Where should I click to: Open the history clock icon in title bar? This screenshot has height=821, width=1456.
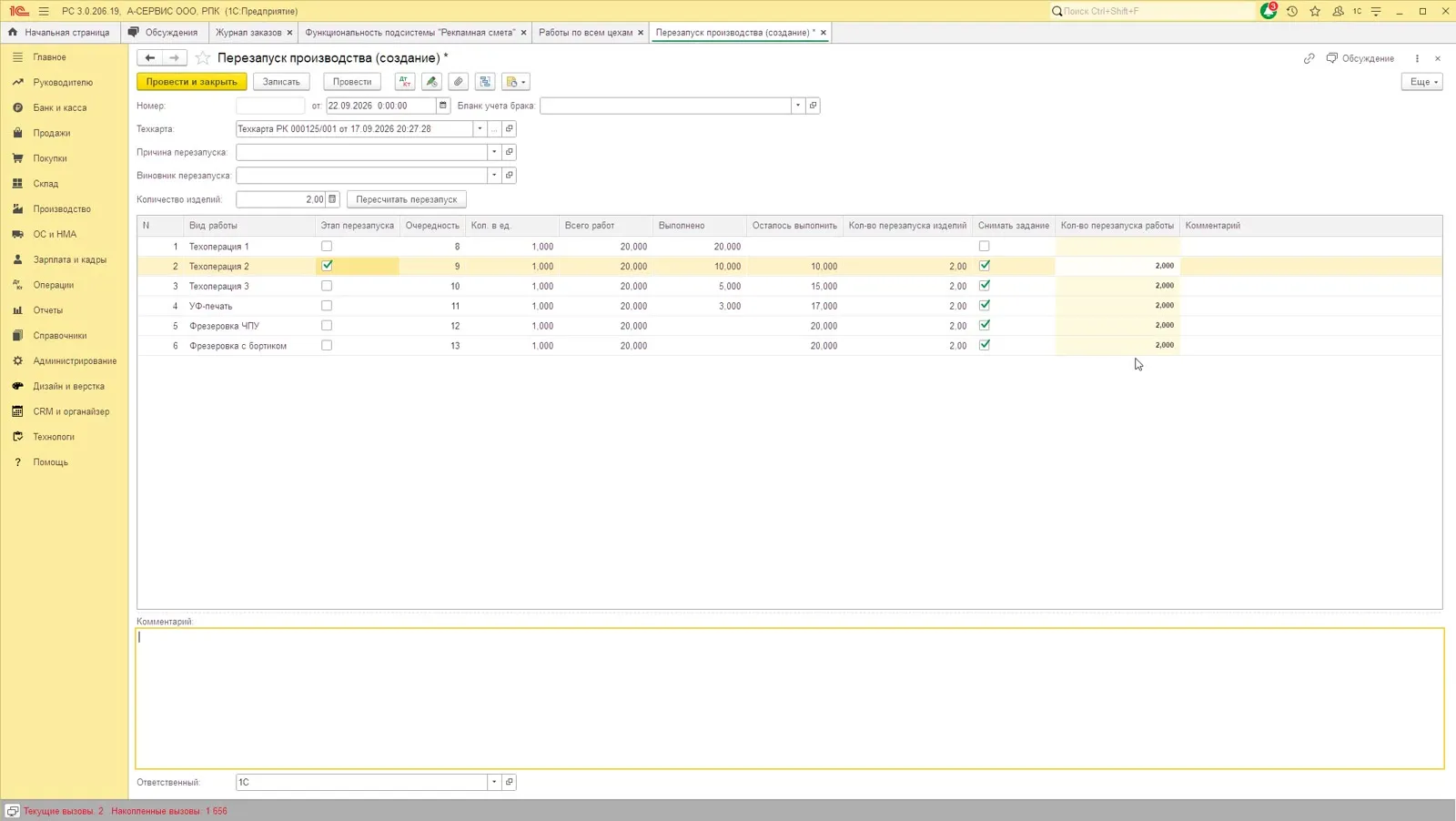(1291, 11)
